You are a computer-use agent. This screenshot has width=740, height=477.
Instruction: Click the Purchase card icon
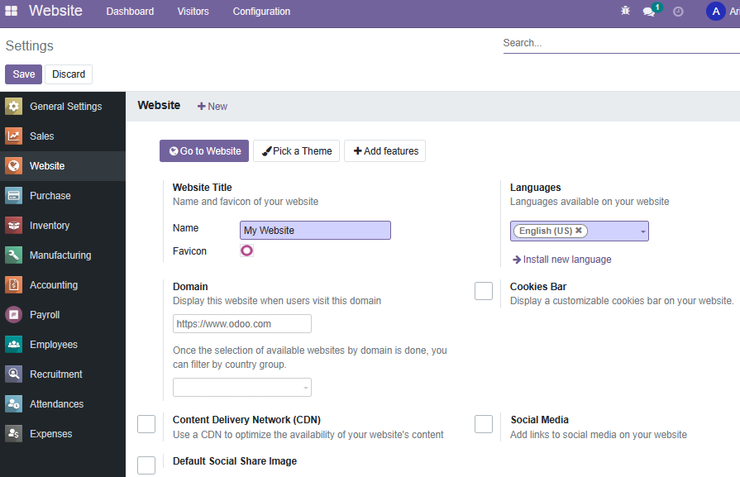(14, 195)
